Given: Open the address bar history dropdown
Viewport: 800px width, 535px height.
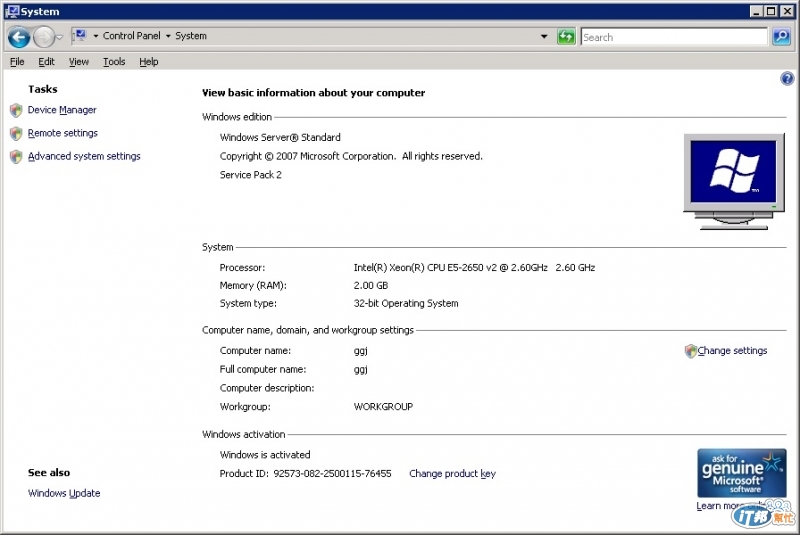Looking at the screenshot, I should (544, 37).
